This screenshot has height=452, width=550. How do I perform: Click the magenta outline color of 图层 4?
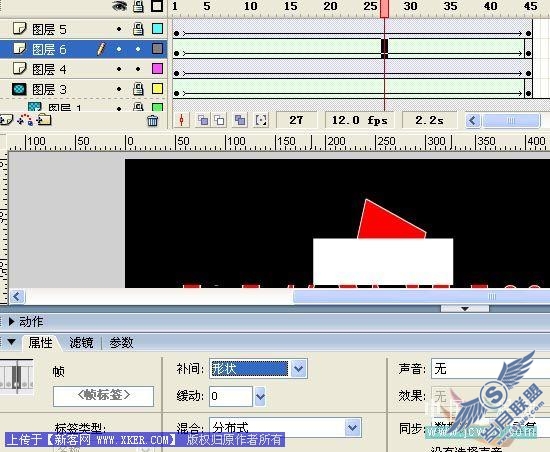157,69
